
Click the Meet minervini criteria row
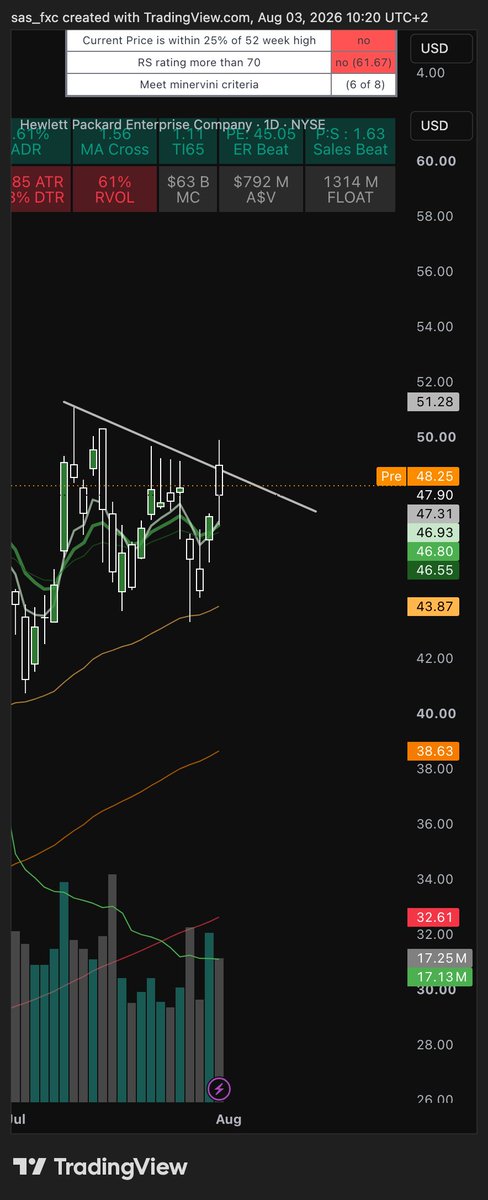(199, 84)
